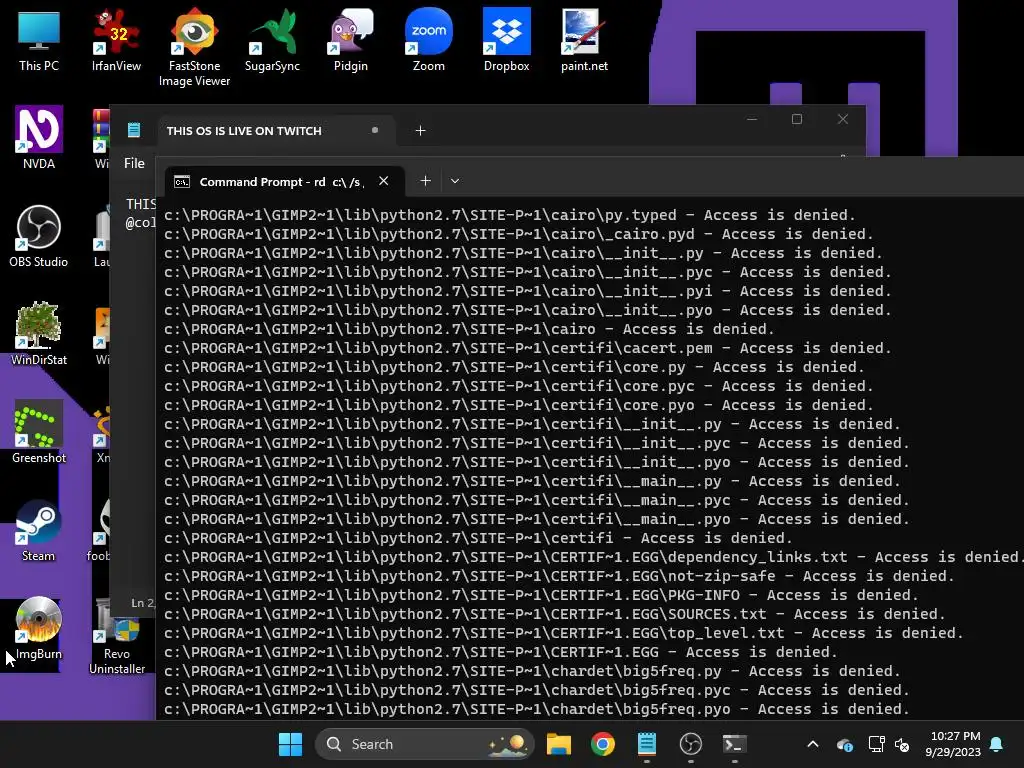The height and width of the screenshot is (768, 1024).
Task: Select the Command Prompt terminal tab
Action: click(284, 182)
